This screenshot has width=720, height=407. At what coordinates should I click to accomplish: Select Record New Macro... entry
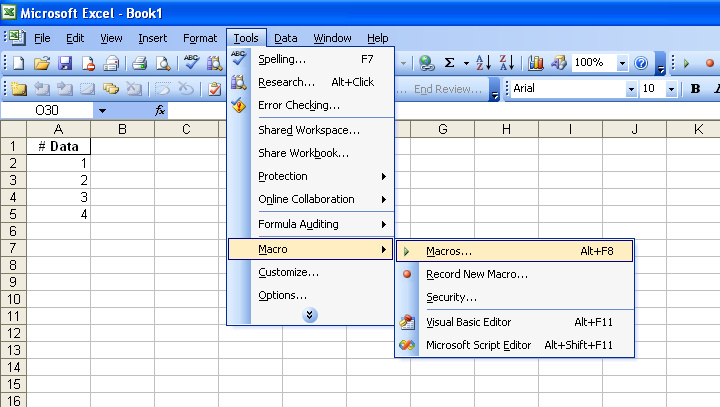click(514, 274)
